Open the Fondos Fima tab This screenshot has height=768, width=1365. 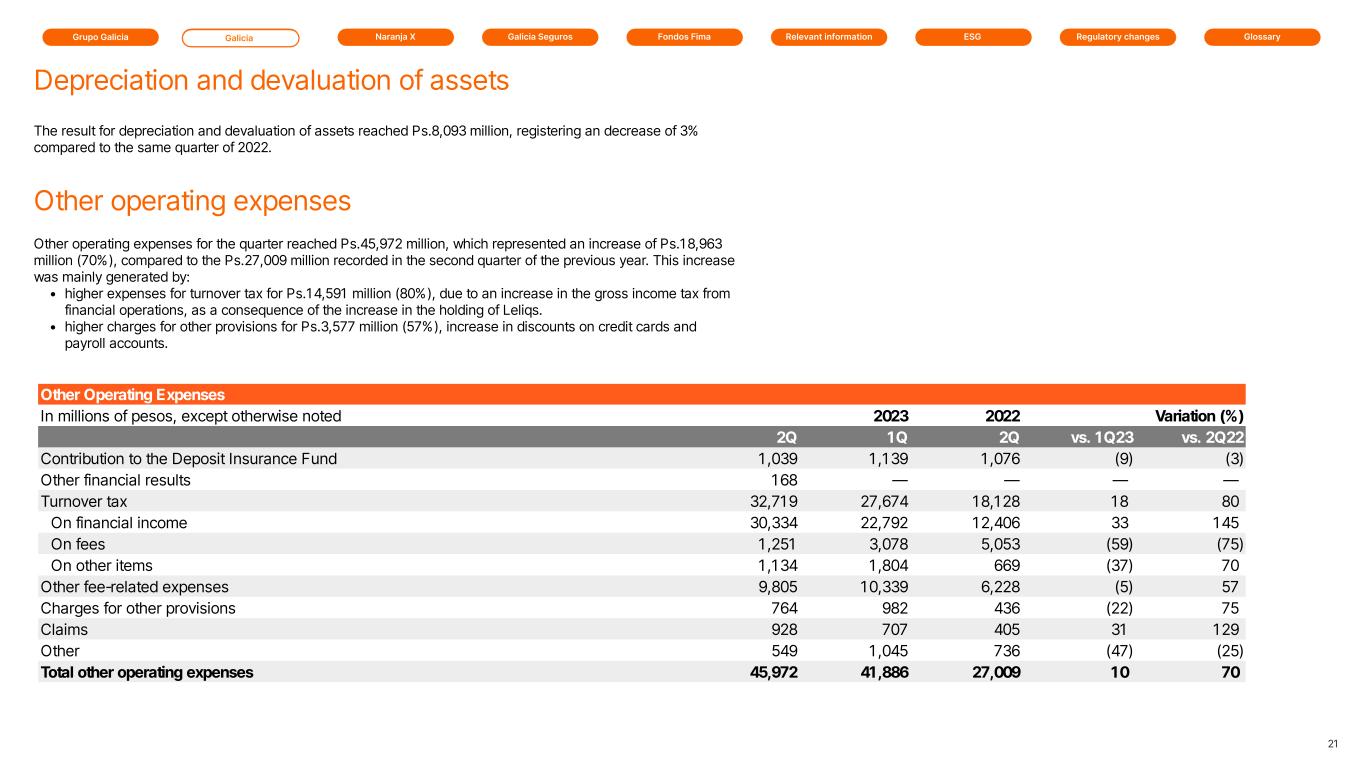tap(684, 37)
